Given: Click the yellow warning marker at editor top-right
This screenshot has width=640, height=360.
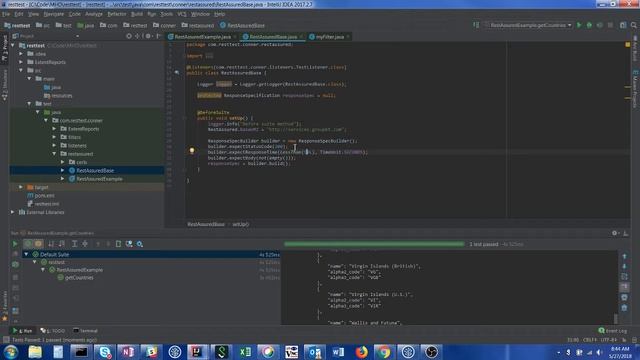Looking at the screenshot, I should tap(627, 44).
